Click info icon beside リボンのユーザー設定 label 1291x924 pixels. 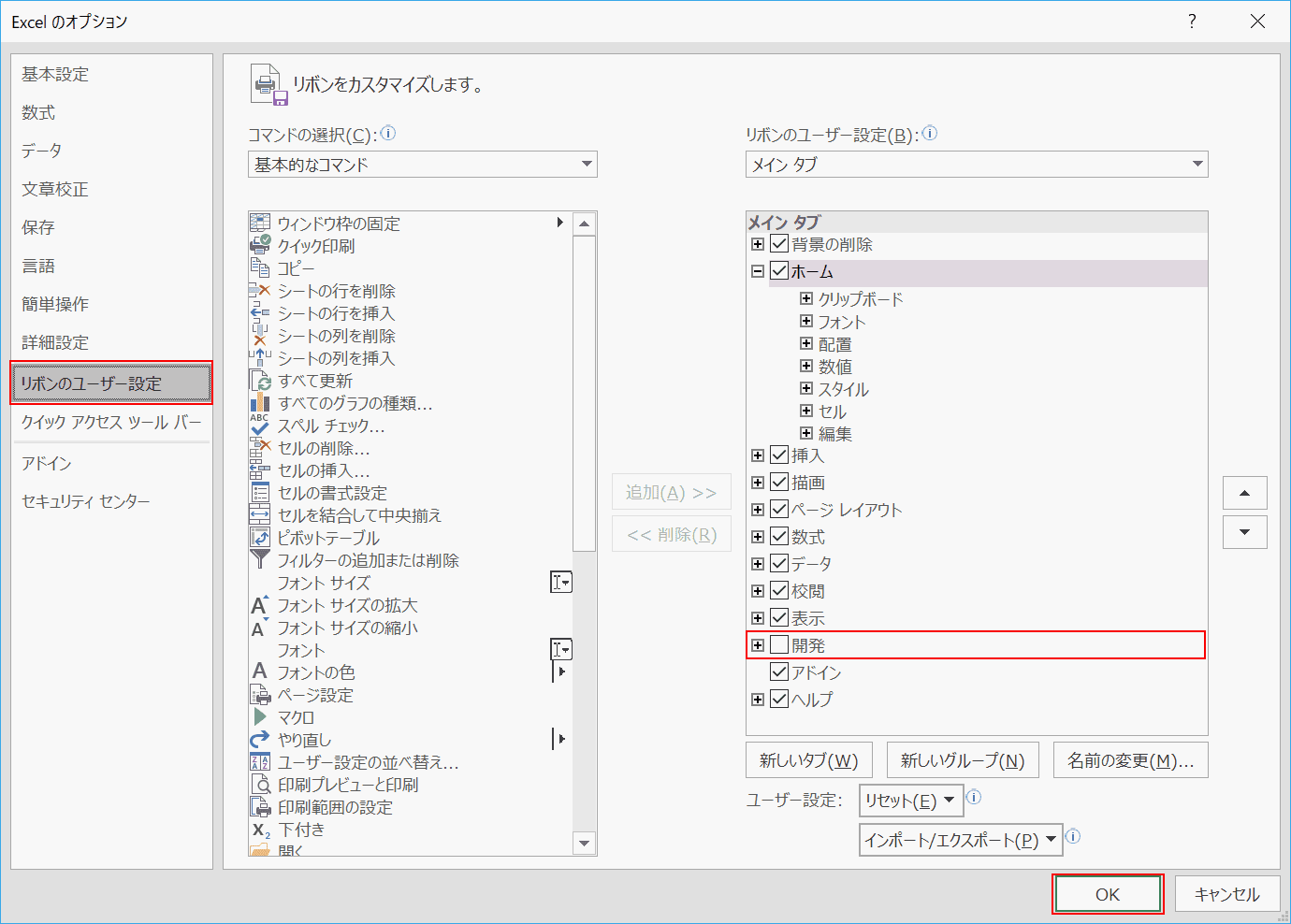tap(930, 134)
